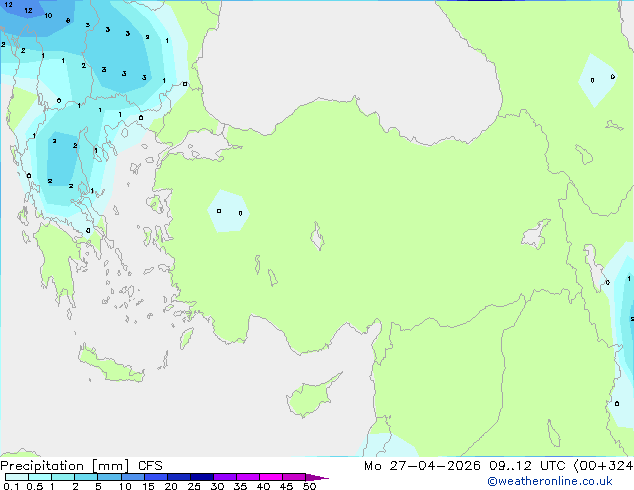
Task: Pick the 10–15 mm legend swatch
Action: [x=132, y=477]
